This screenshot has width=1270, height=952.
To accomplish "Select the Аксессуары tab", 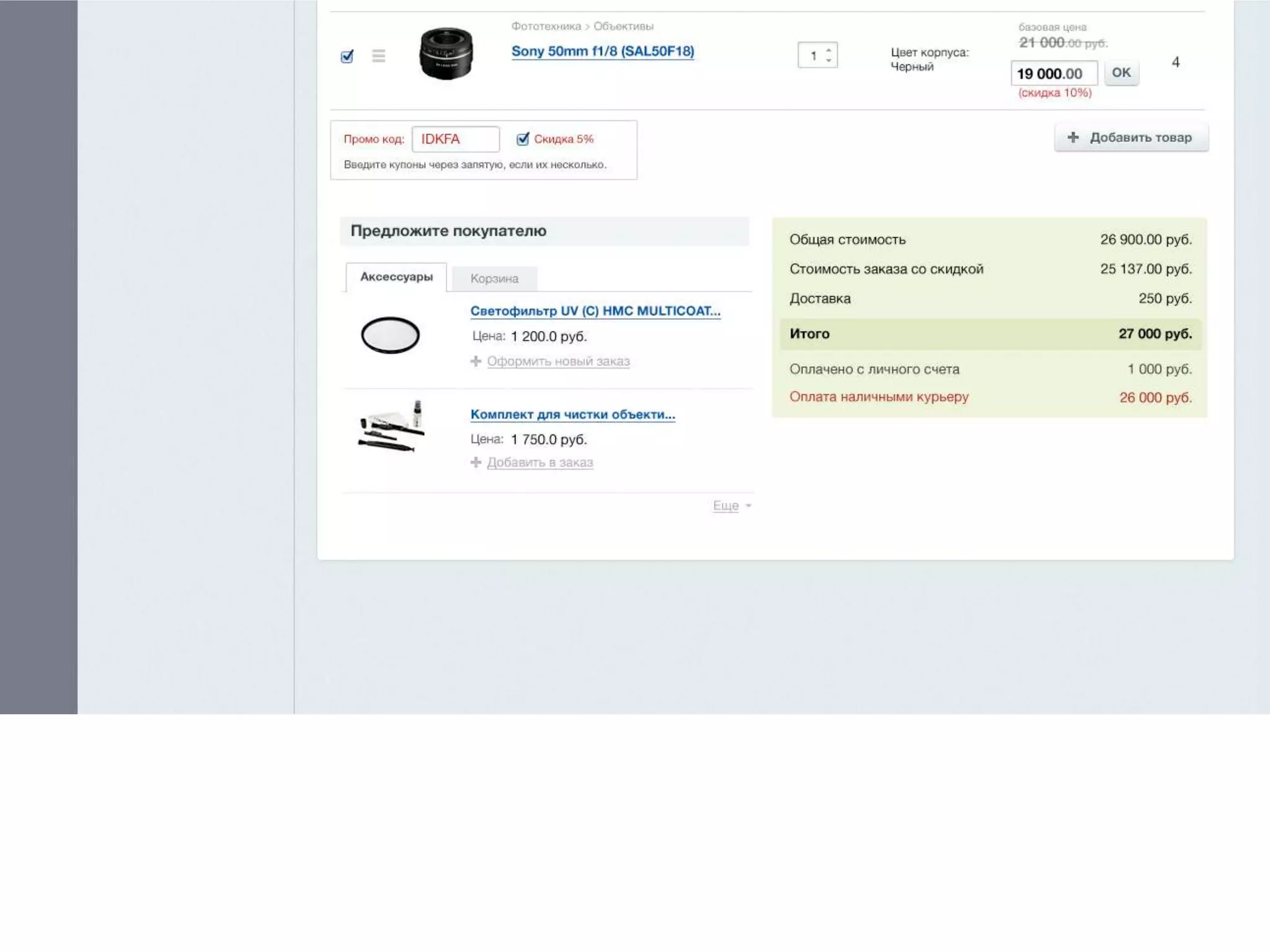I will [396, 277].
